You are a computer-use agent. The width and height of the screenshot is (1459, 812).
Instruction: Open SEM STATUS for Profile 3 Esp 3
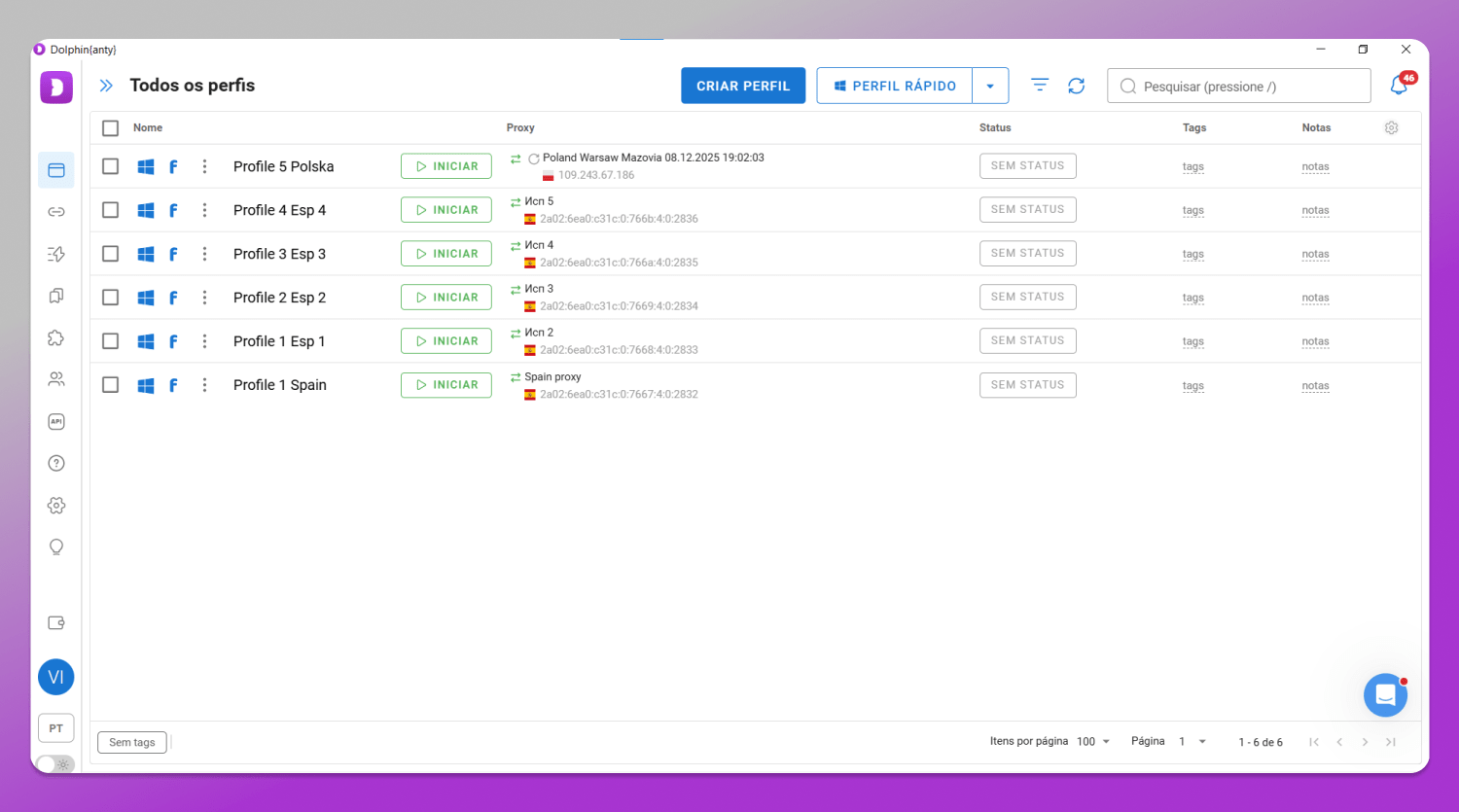click(1028, 254)
